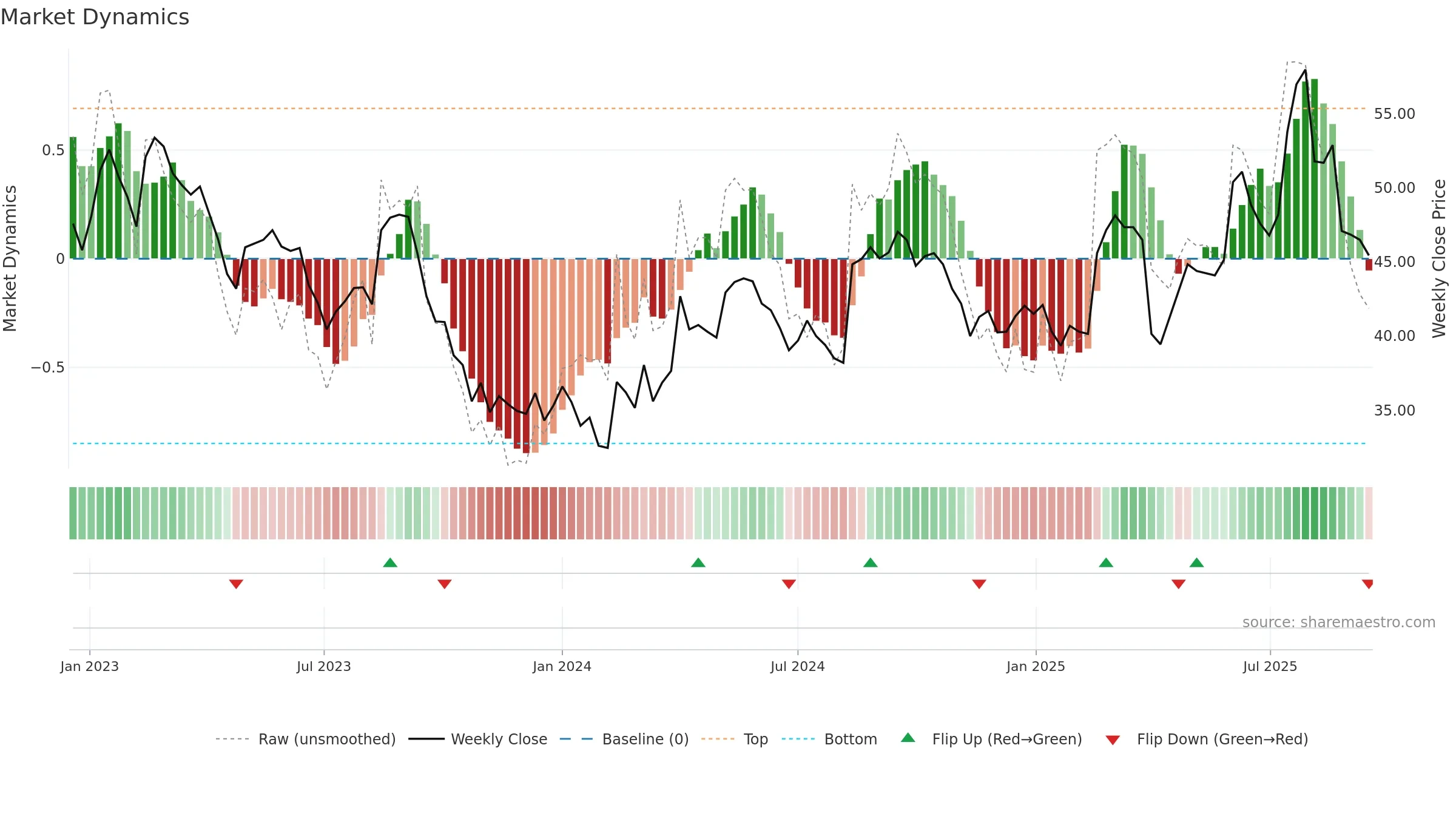Viewport: 1456px width, 819px height.
Task: Select the flip-down marker just before Jul 2024
Action: point(789,584)
